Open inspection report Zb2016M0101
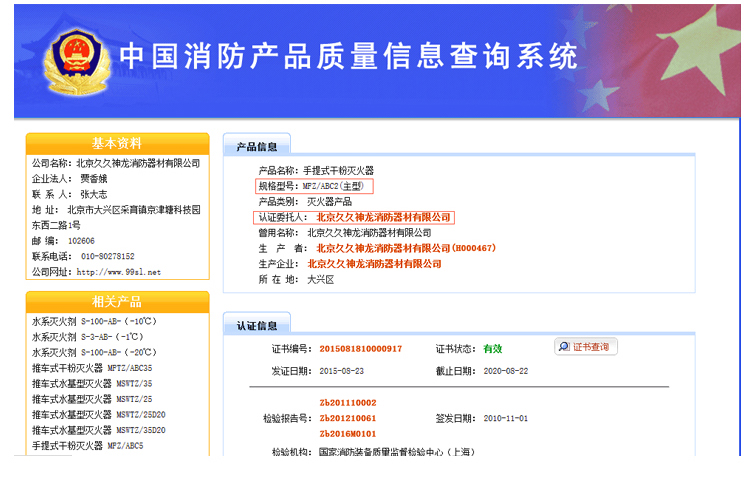Image resolution: width=750 pixels, height=496 pixels. 348,434
